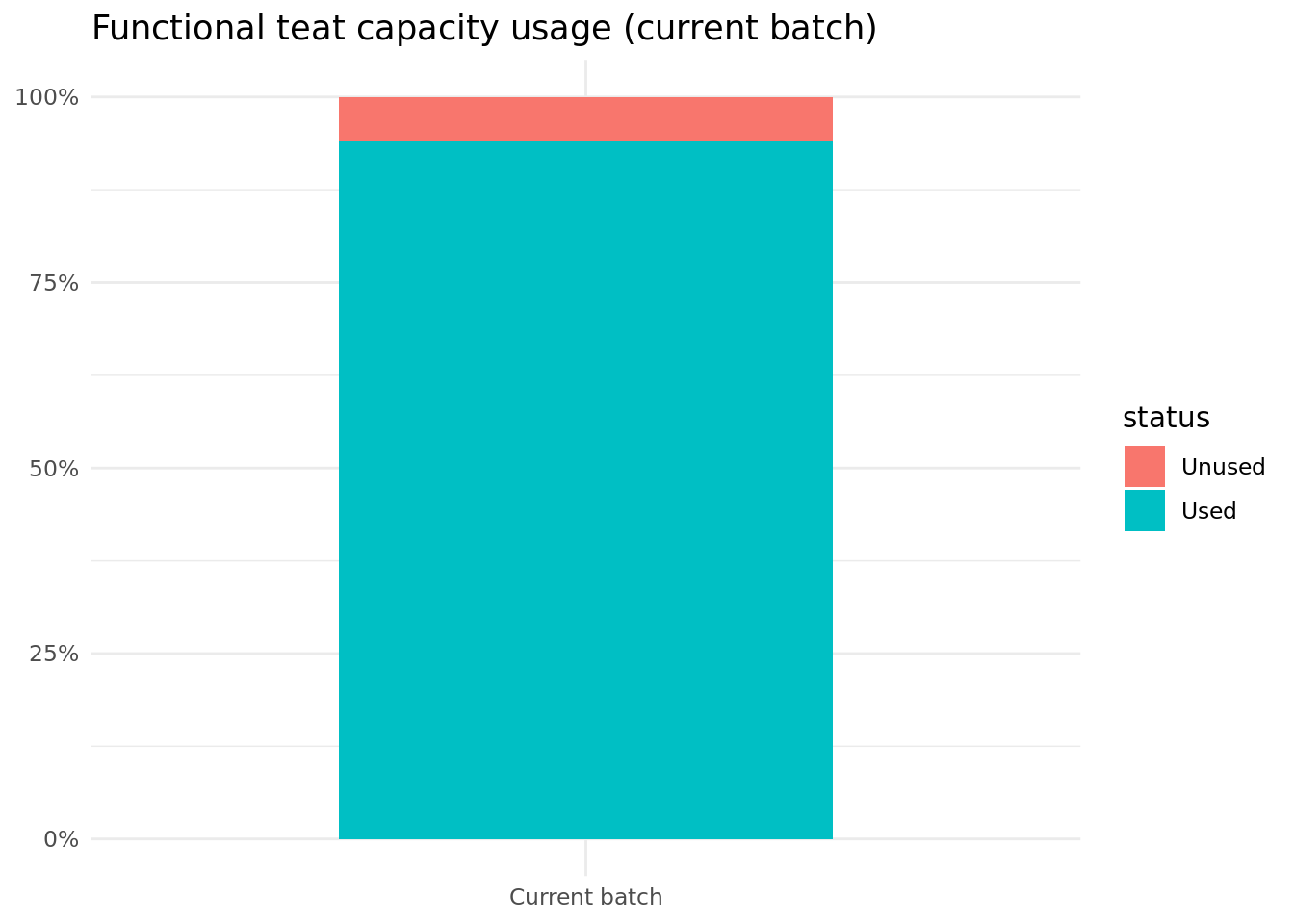Screen dimensions: 1294x924
Task: Click the 0% y-axis label
Action: 61,839
